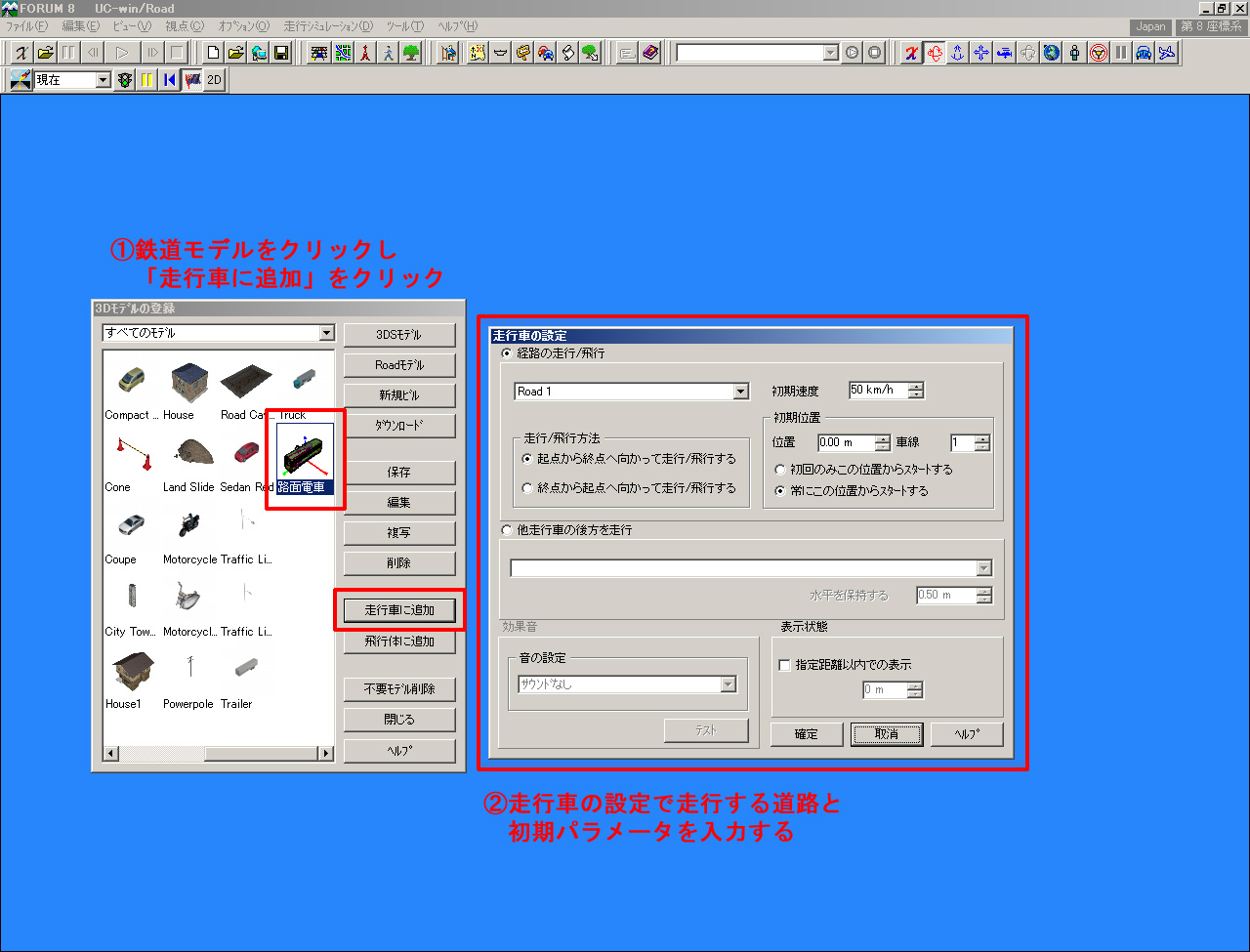Click the red rotate-view icon
The height and width of the screenshot is (952, 1250).
point(935,53)
